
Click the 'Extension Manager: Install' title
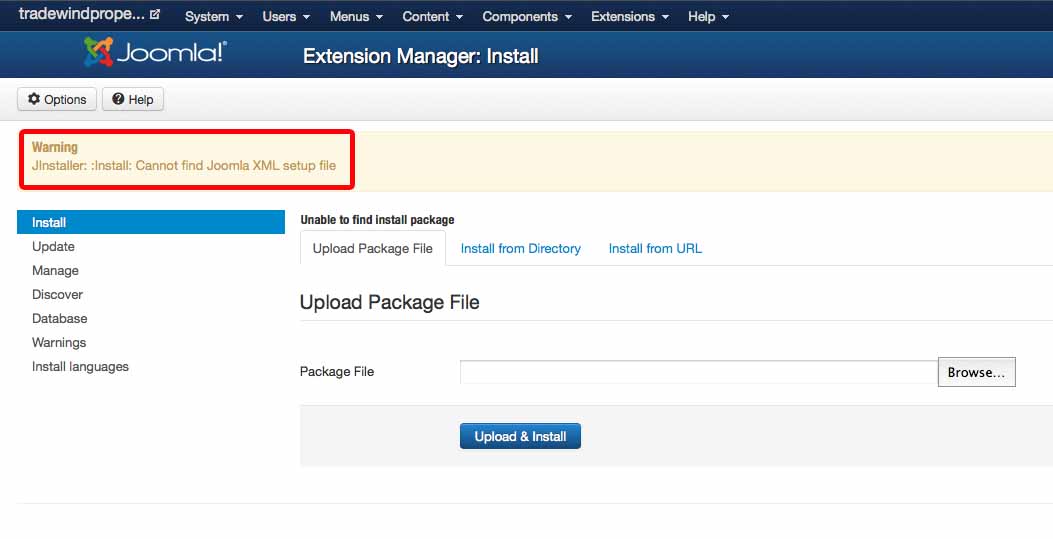pyautogui.click(x=420, y=56)
